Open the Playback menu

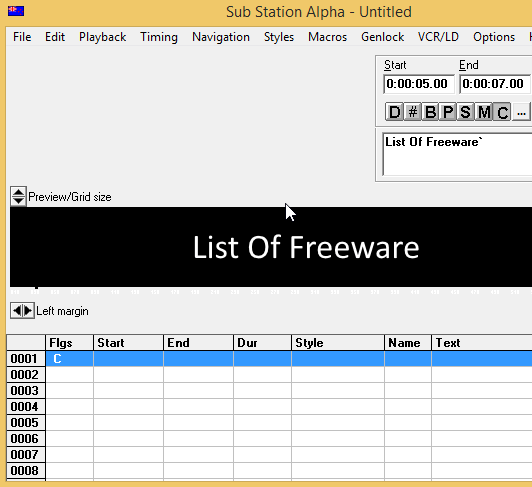tap(102, 37)
